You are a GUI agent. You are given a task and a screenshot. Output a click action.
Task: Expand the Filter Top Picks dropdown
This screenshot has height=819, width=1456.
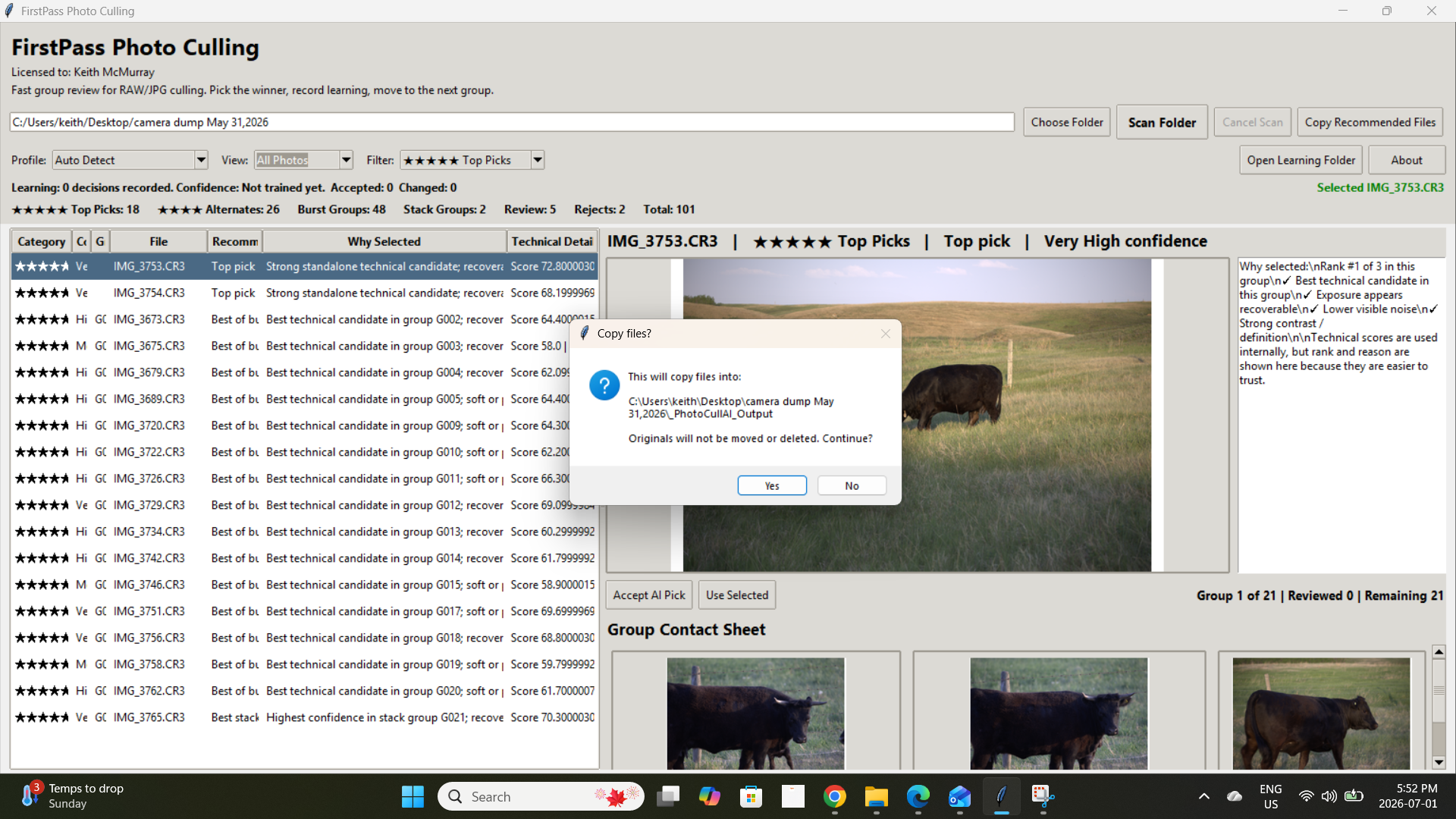(538, 160)
